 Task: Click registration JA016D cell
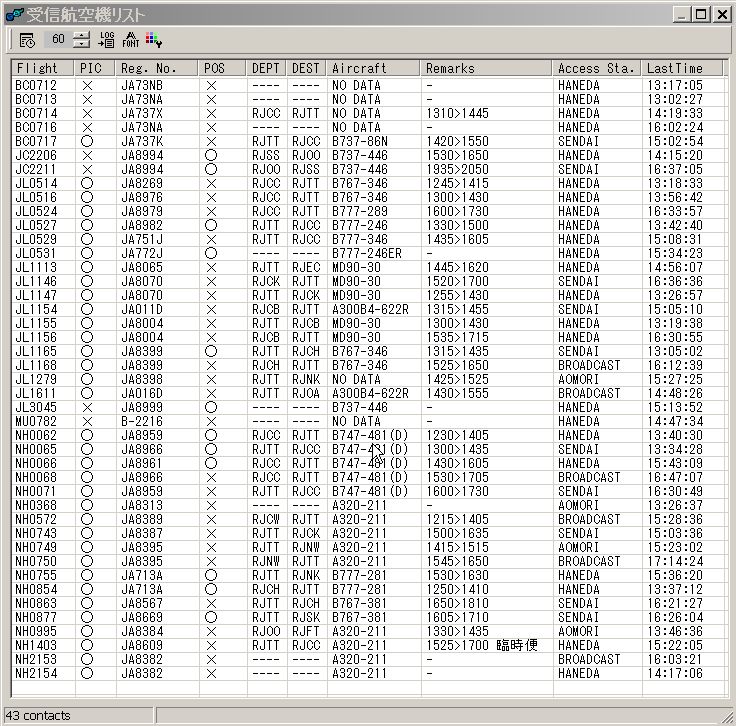(x=142, y=393)
